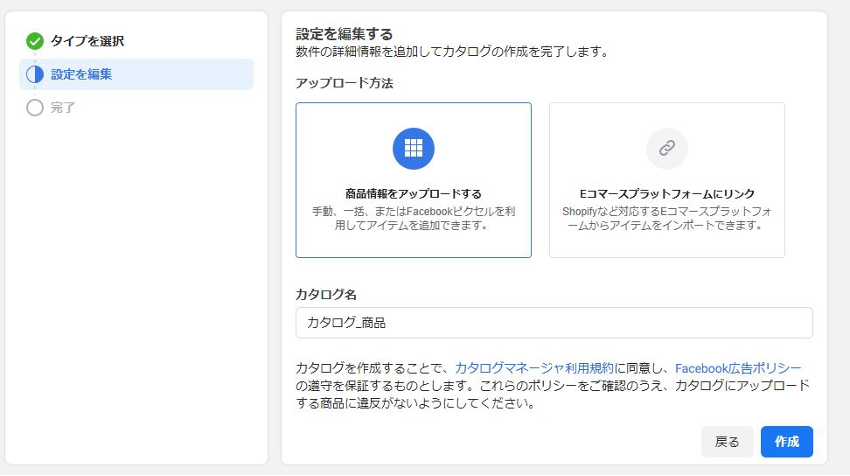Viewport: 850px width, 476px height.
Task: Select the タイプを選択 step label
Action: pyautogui.click(x=88, y=41)
